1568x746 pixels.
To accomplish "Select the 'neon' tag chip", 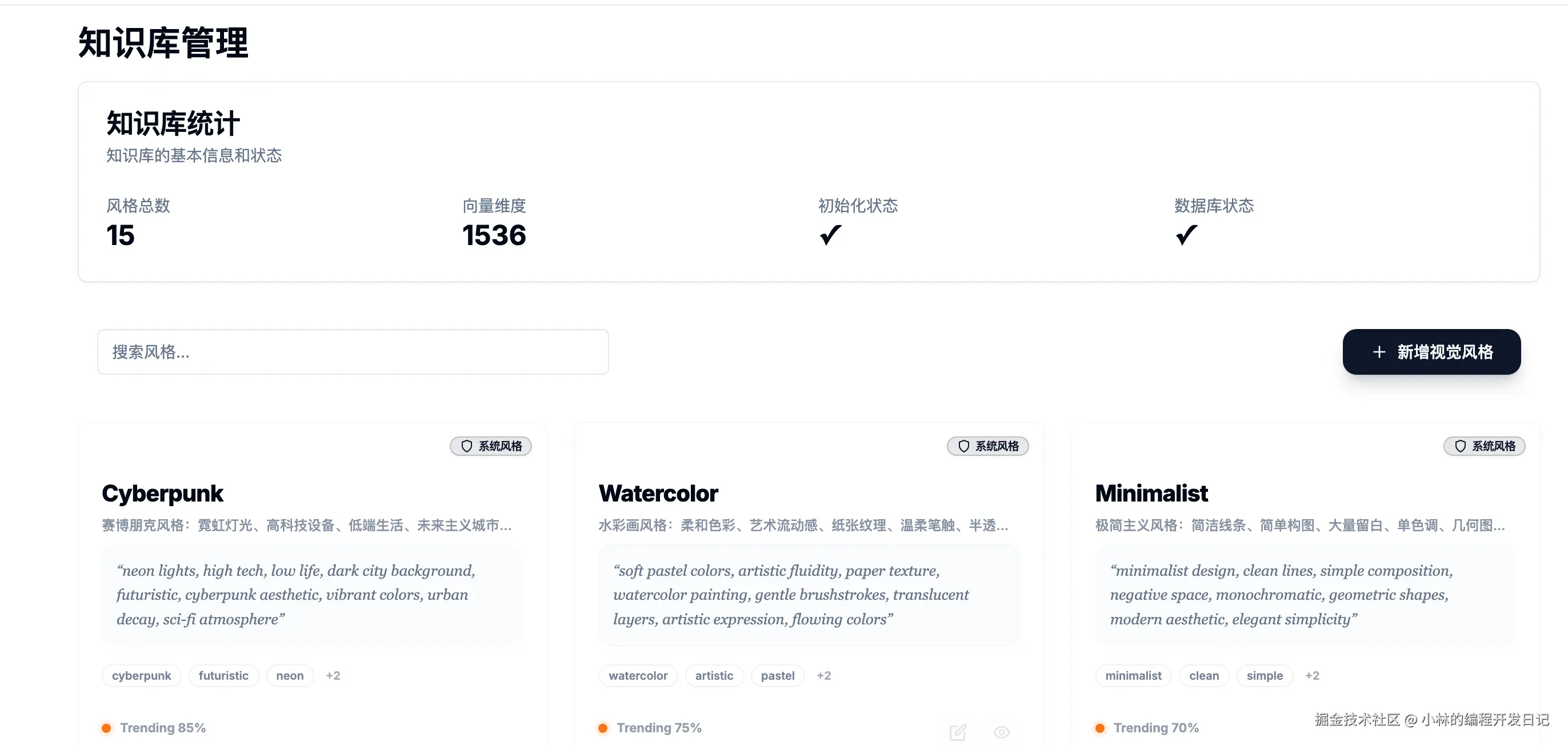I will point(290,675).
